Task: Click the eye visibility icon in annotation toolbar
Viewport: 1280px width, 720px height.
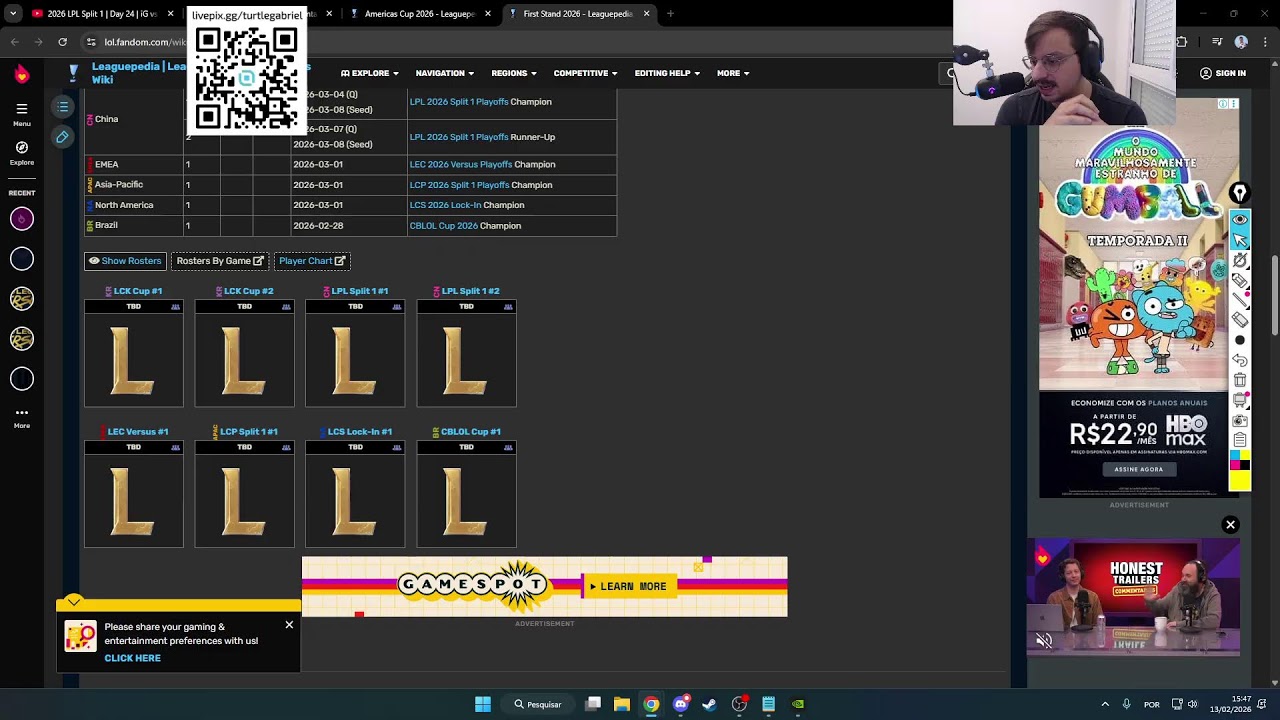Action: [1240, 219]
